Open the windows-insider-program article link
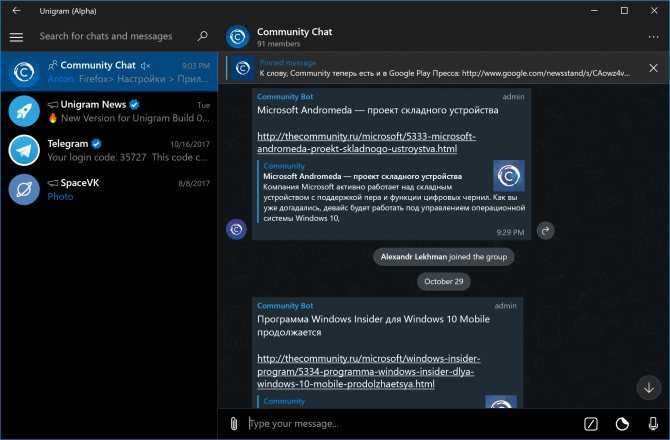The width and height of the screenshot is (670, 440). tap(368, 371)
